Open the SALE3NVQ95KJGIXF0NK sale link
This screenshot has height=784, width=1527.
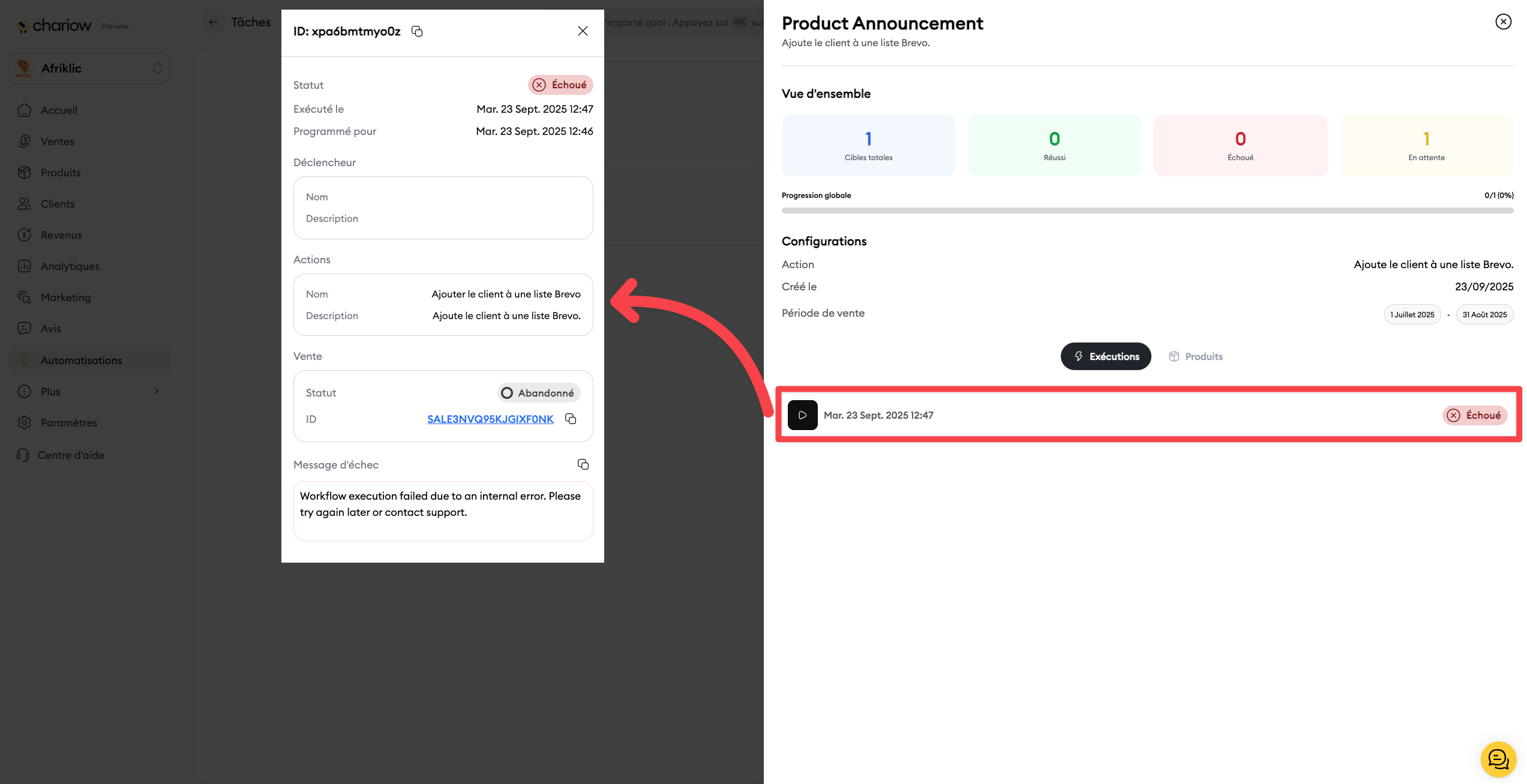[x=490, y=419]
